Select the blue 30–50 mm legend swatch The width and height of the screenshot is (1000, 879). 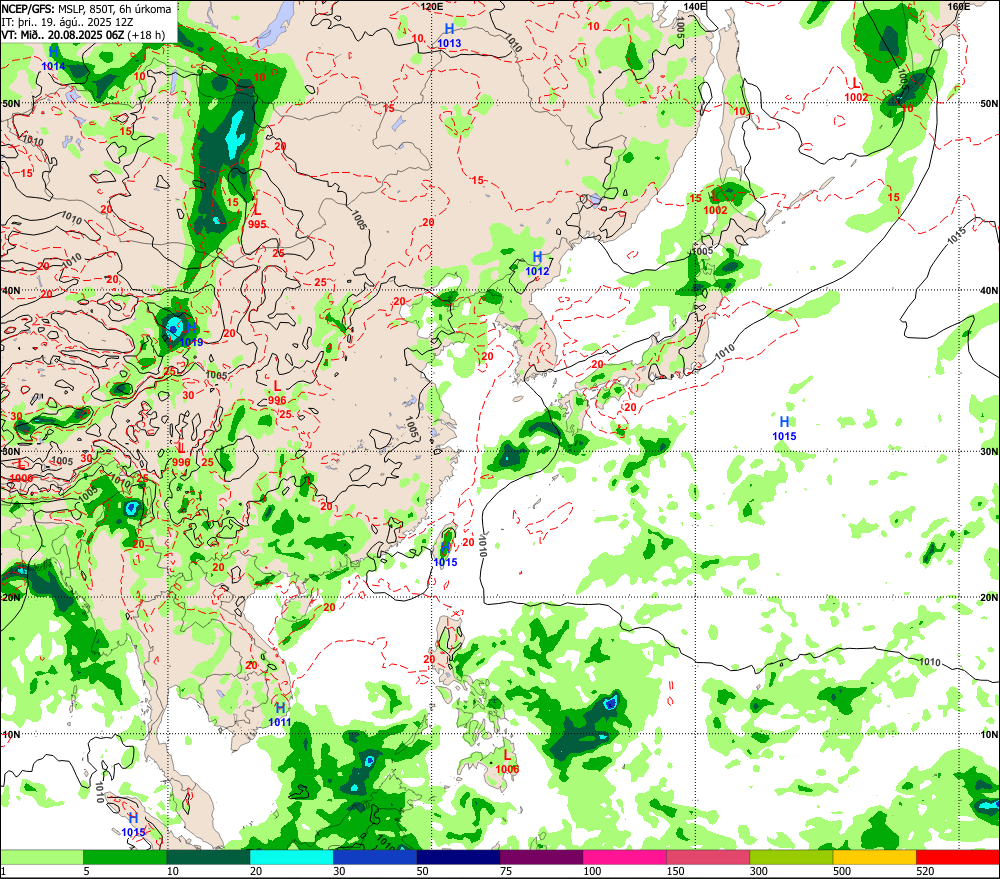(x=375, y=857)
